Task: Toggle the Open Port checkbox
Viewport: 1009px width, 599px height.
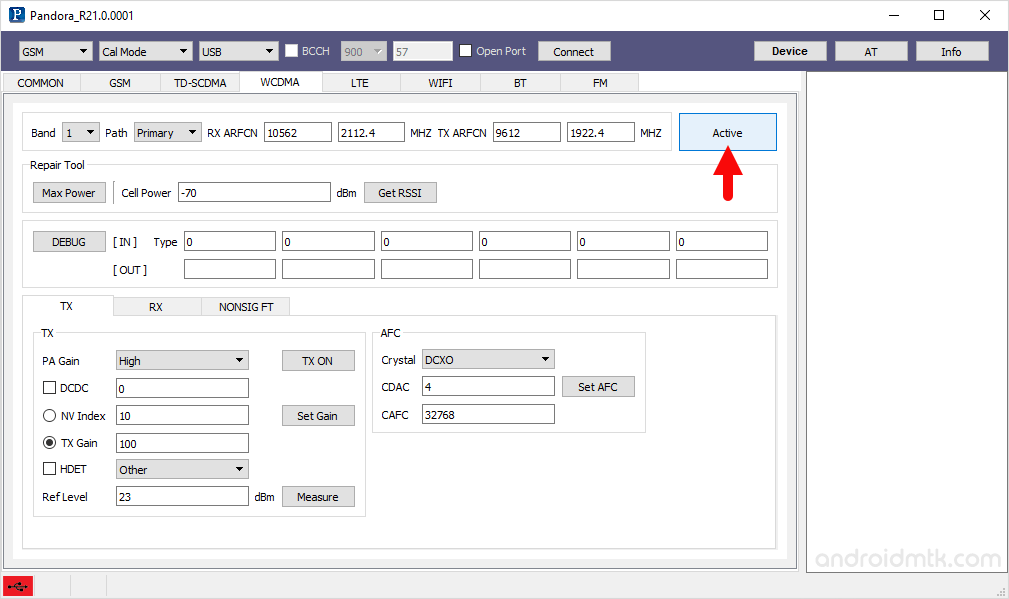Action: 465,51
